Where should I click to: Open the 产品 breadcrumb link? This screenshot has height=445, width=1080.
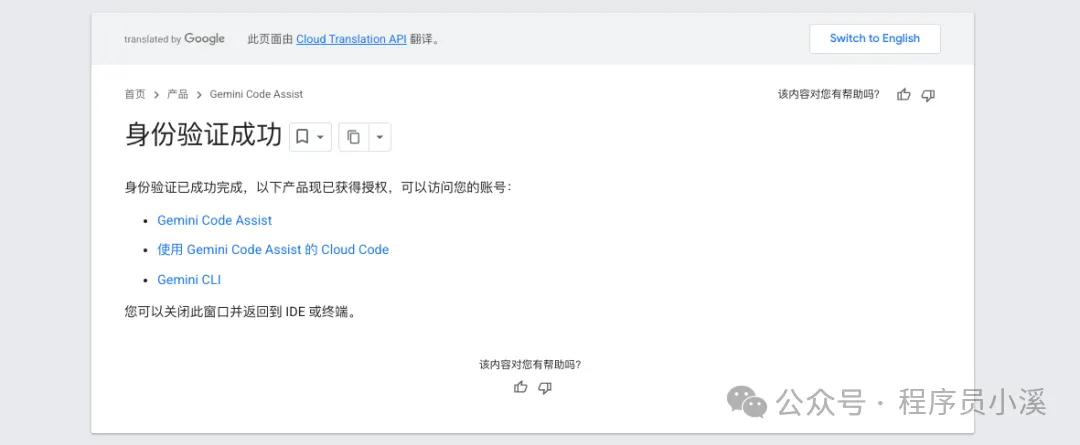pyautogui.click(x=178, y=94)
